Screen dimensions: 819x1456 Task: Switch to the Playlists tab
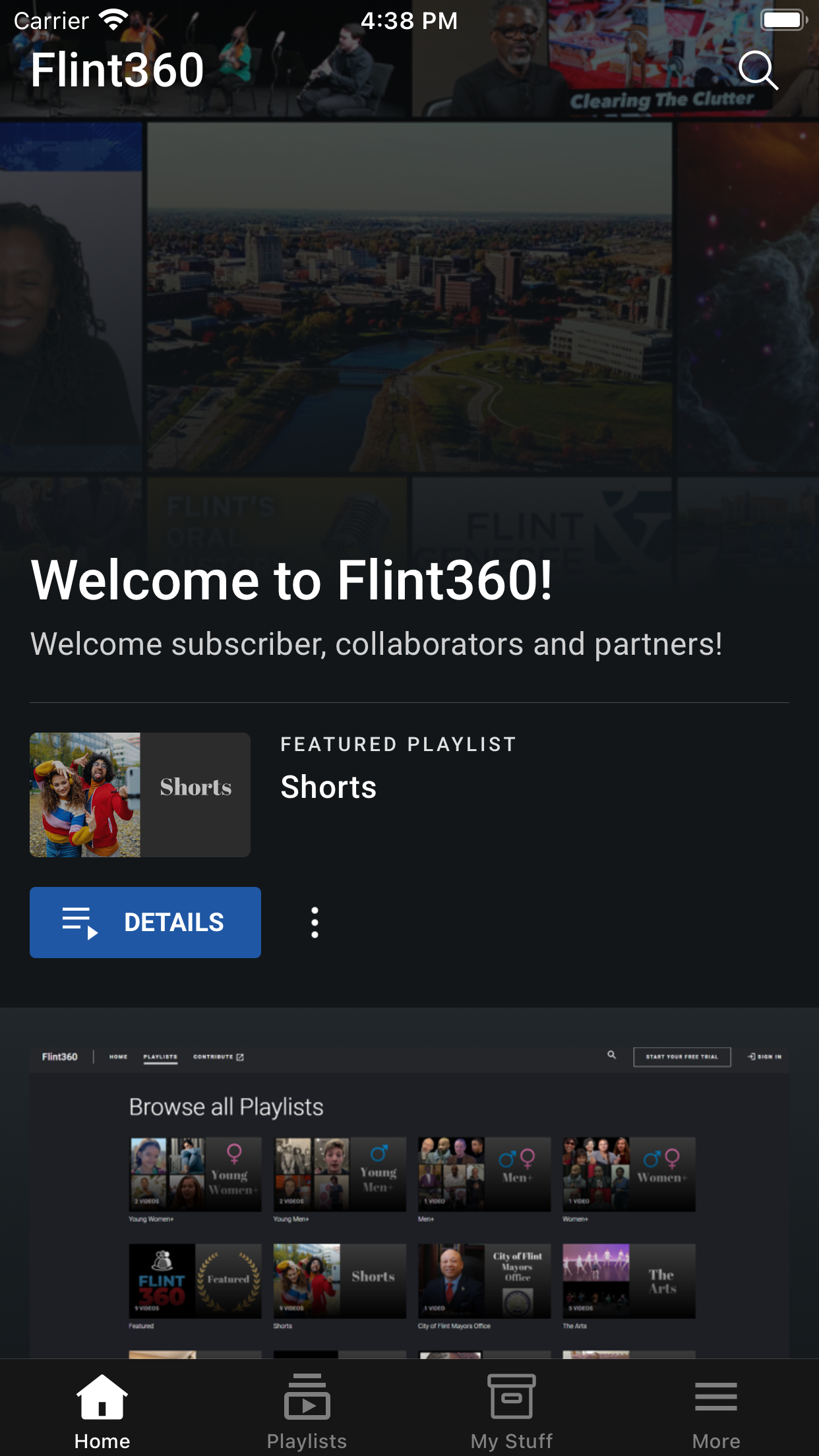pyautogui.click(x=307, y=1410)
